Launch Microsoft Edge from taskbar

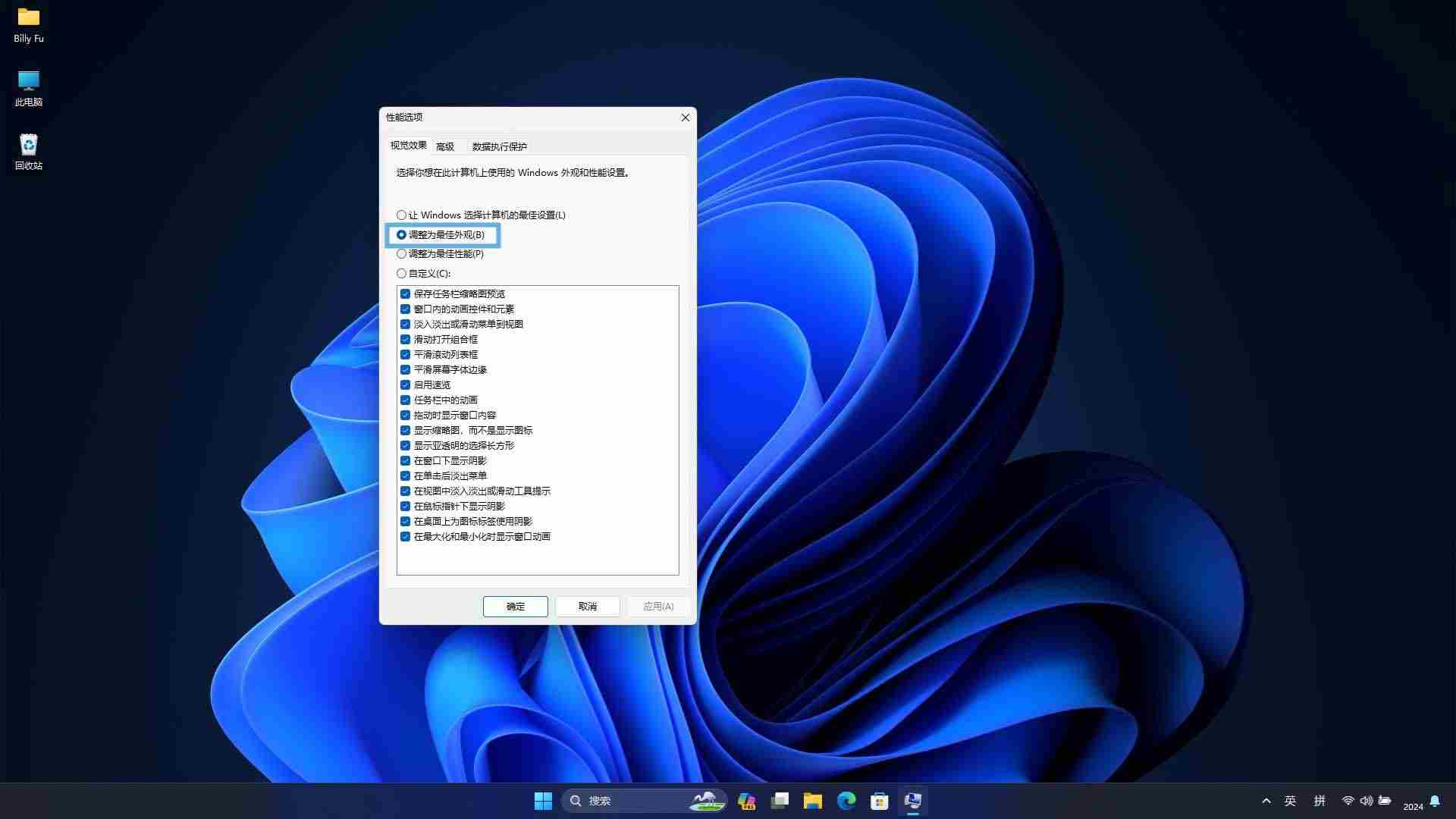pyautogui.click(x=846, y=801)
